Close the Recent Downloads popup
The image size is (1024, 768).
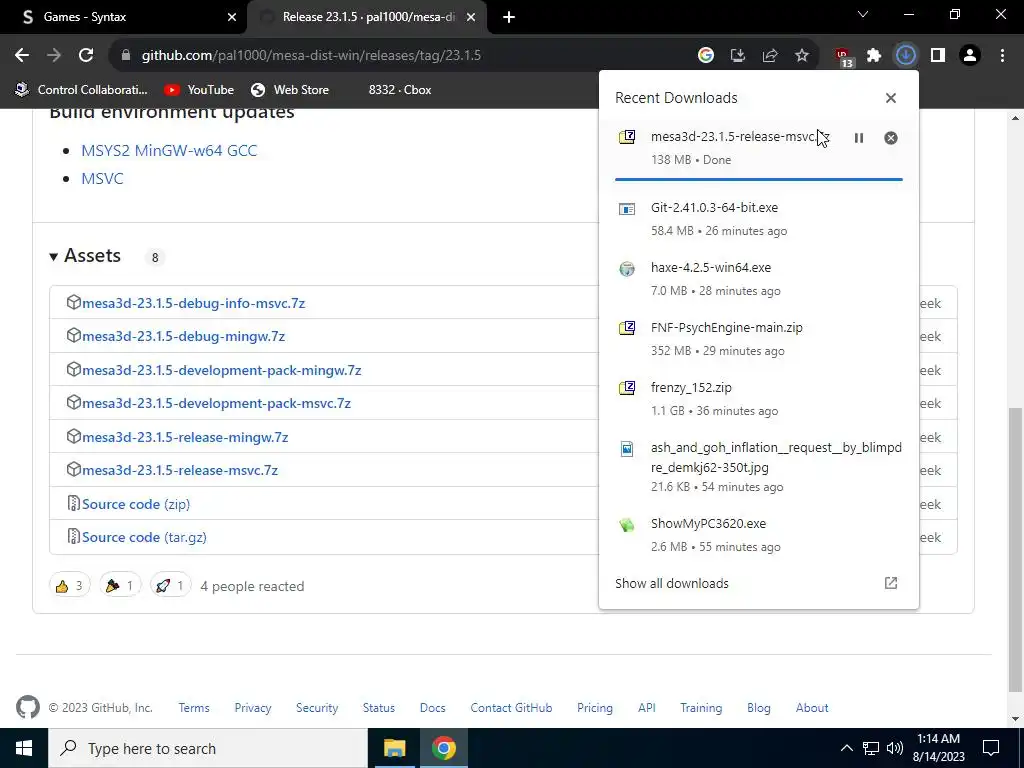(891, 98)
